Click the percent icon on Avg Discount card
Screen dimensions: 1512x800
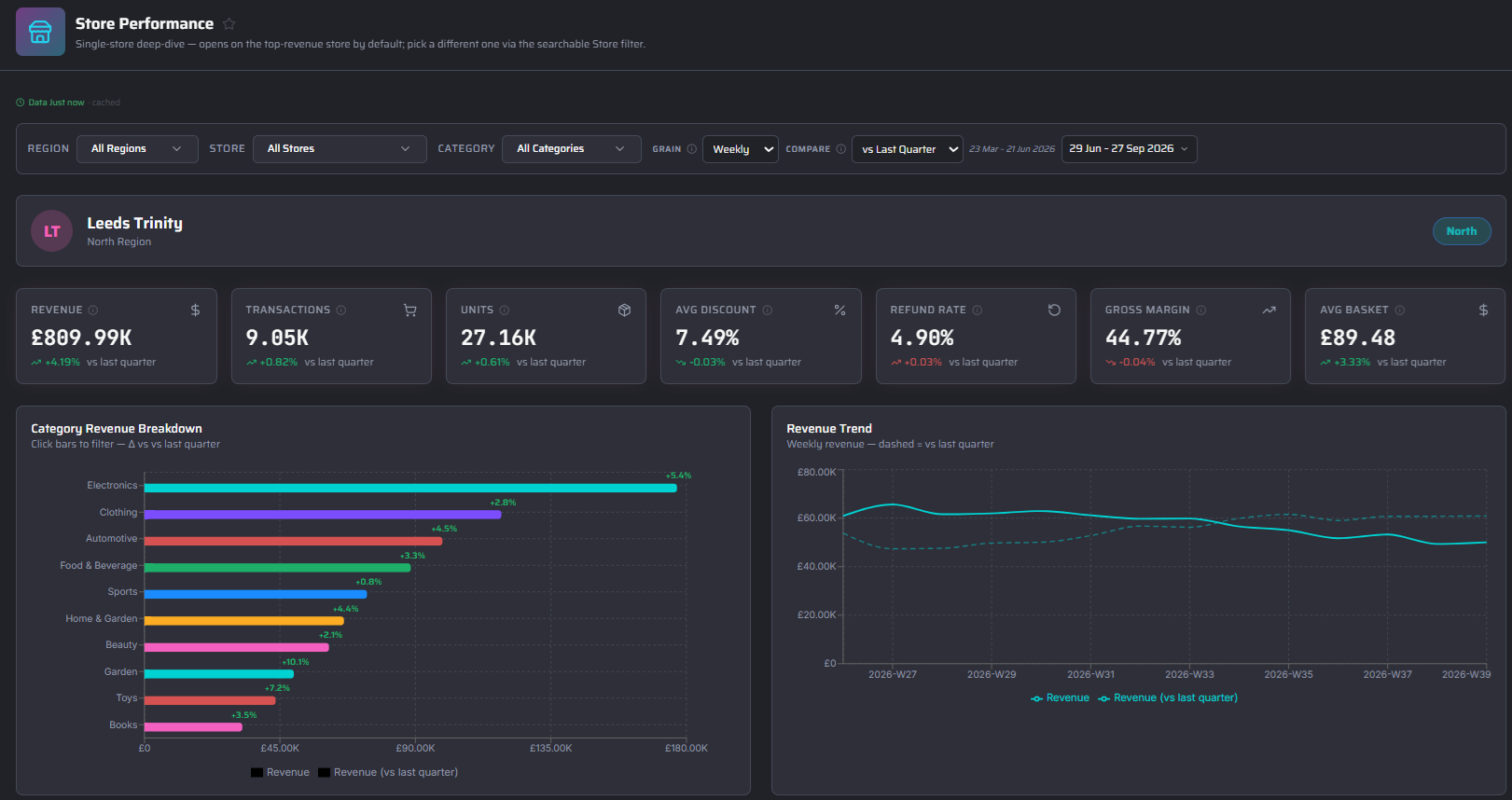(839, 310)
